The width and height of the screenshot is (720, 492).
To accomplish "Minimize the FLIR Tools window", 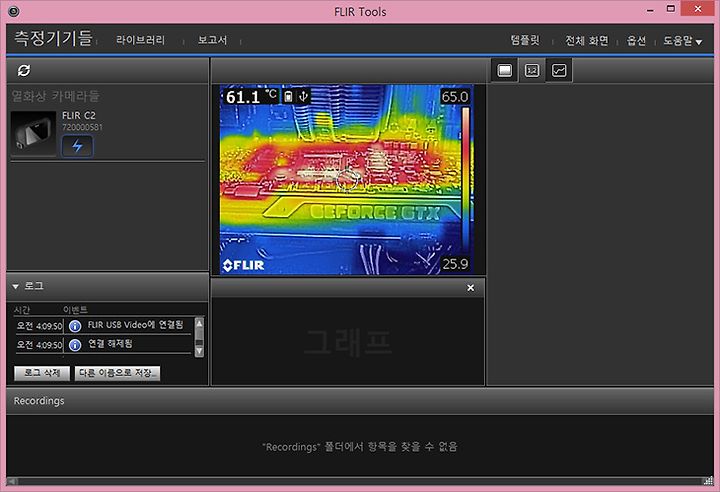I will 650,9.
